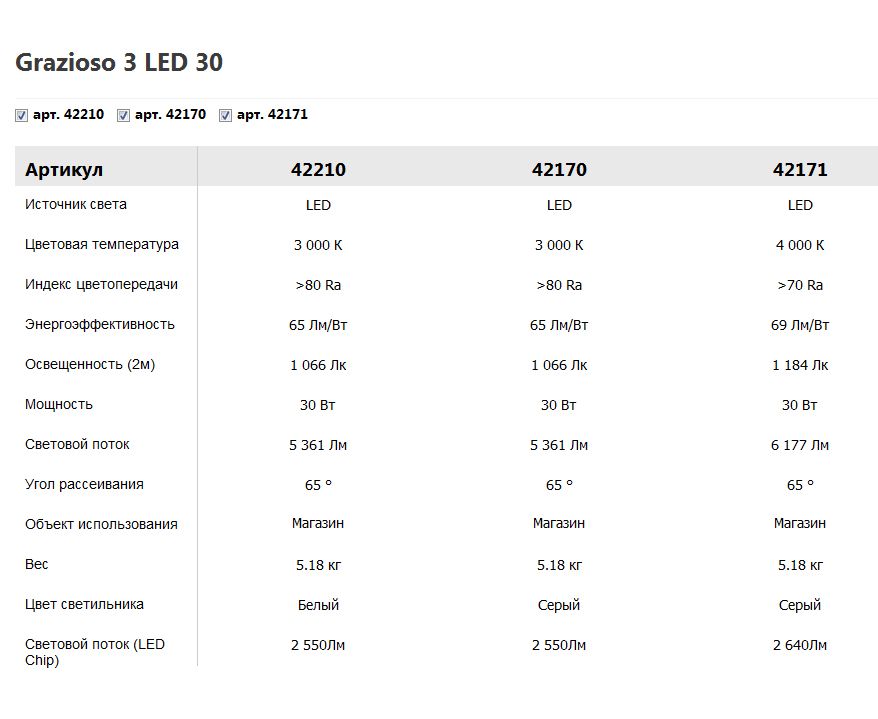Screen dimensions: 878x719
Task: Select the Артикул header cell
Action: tap(64, 170)
